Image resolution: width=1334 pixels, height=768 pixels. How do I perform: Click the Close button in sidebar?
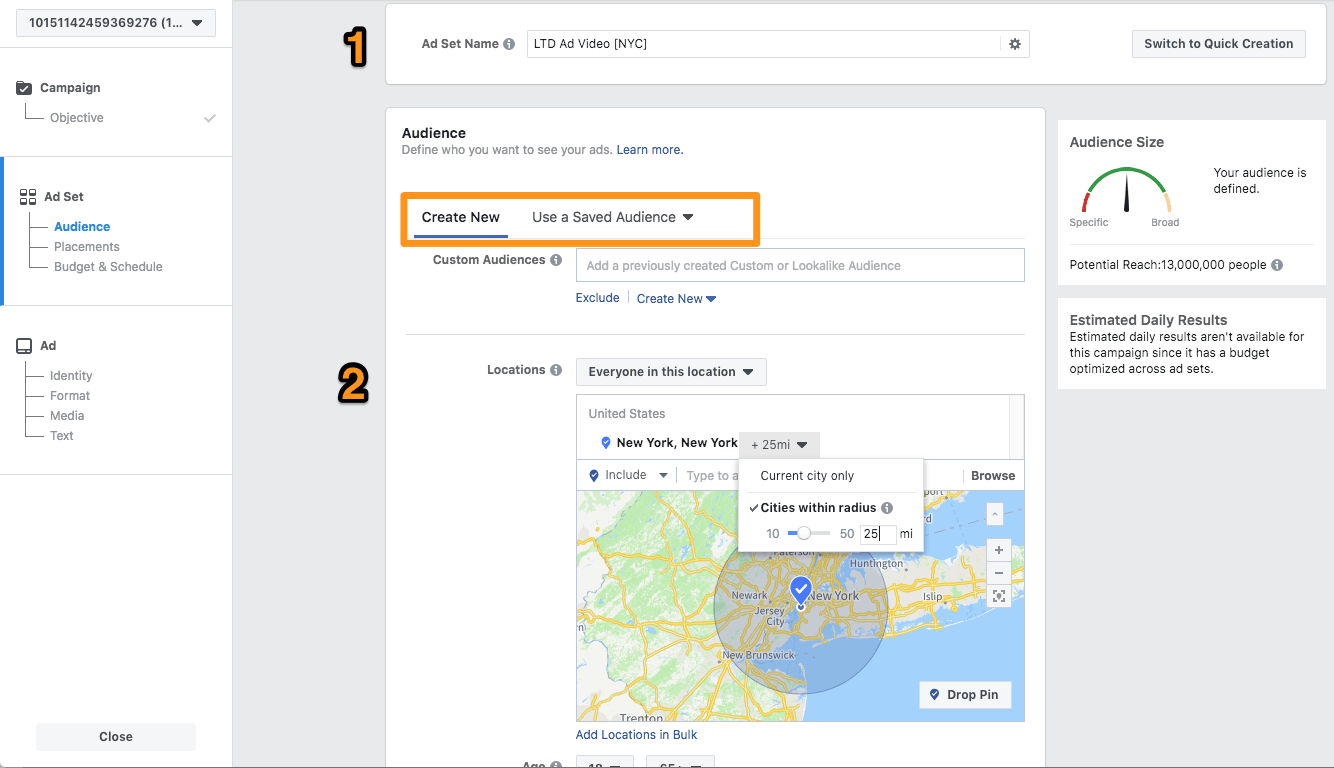tap(116, 737)
